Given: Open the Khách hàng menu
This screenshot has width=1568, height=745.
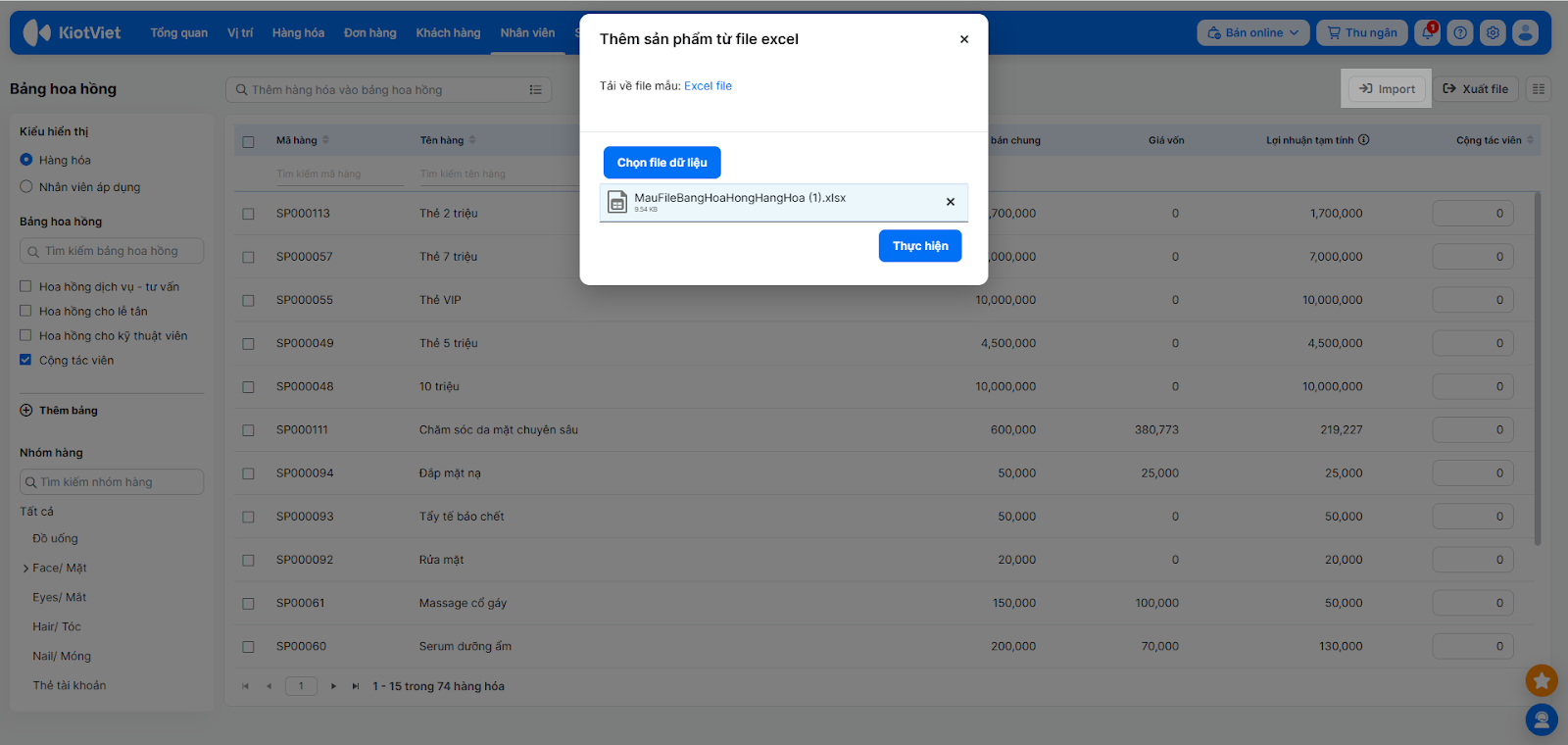Looking at the screenshot, I should 448,33.
